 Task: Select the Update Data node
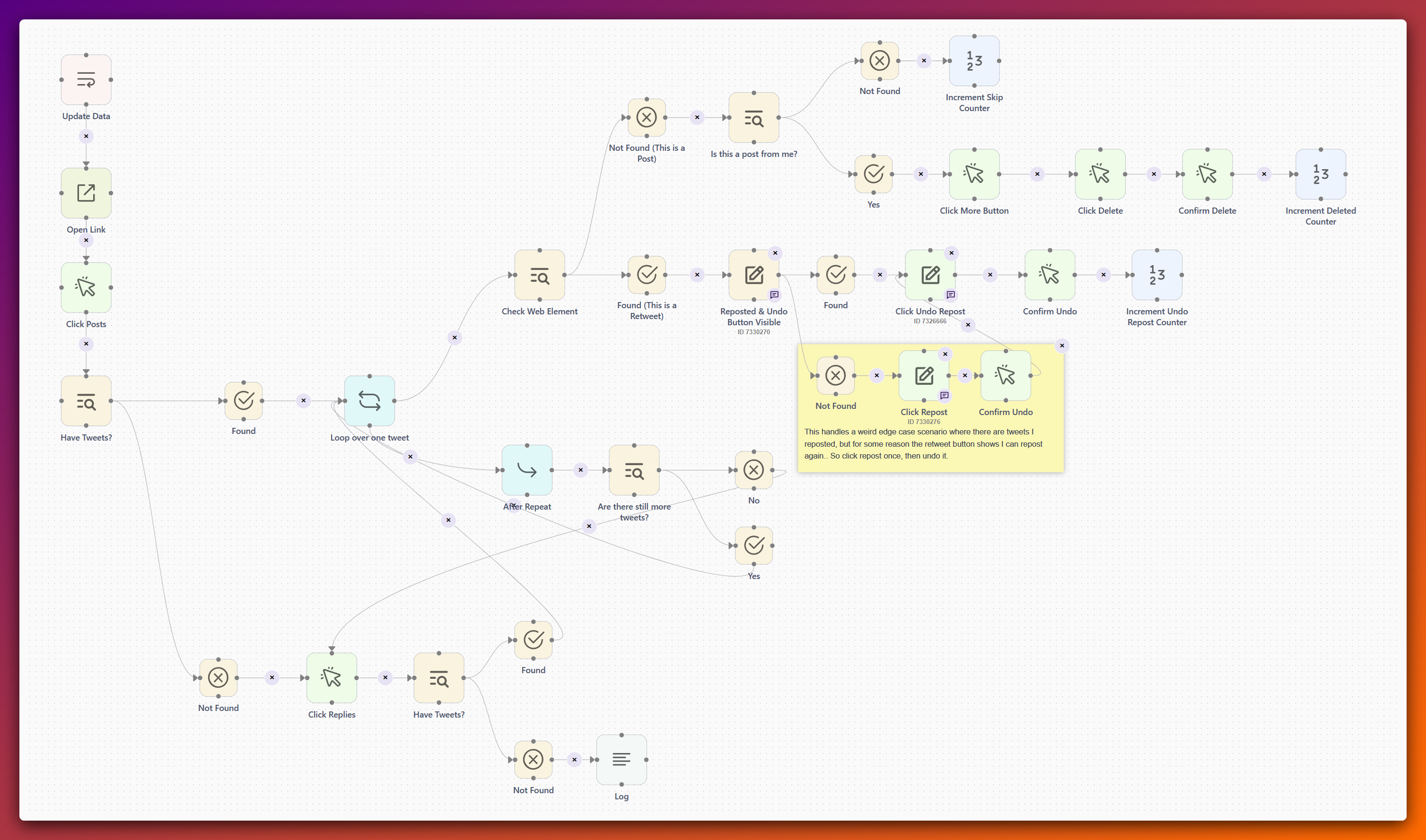(x=86, y=80)
